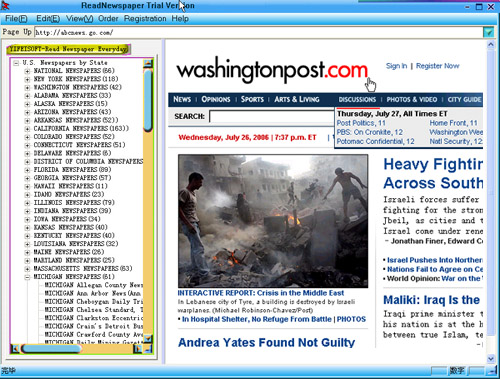Click web page scroll-down arrow
The image size is (500, 379).
pyautogui.click(x=491, y=359)
